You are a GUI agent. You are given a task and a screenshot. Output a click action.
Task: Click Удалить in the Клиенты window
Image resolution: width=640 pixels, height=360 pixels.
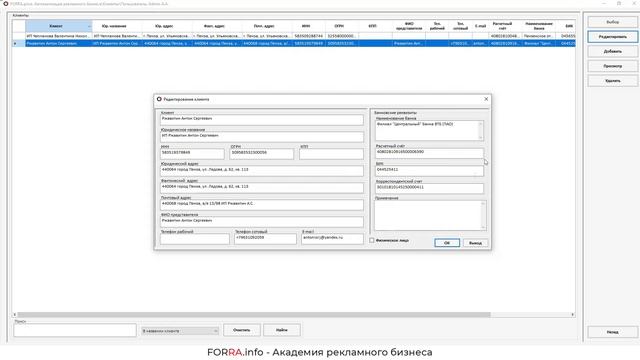pyautogui.click(x=613, y=81)
